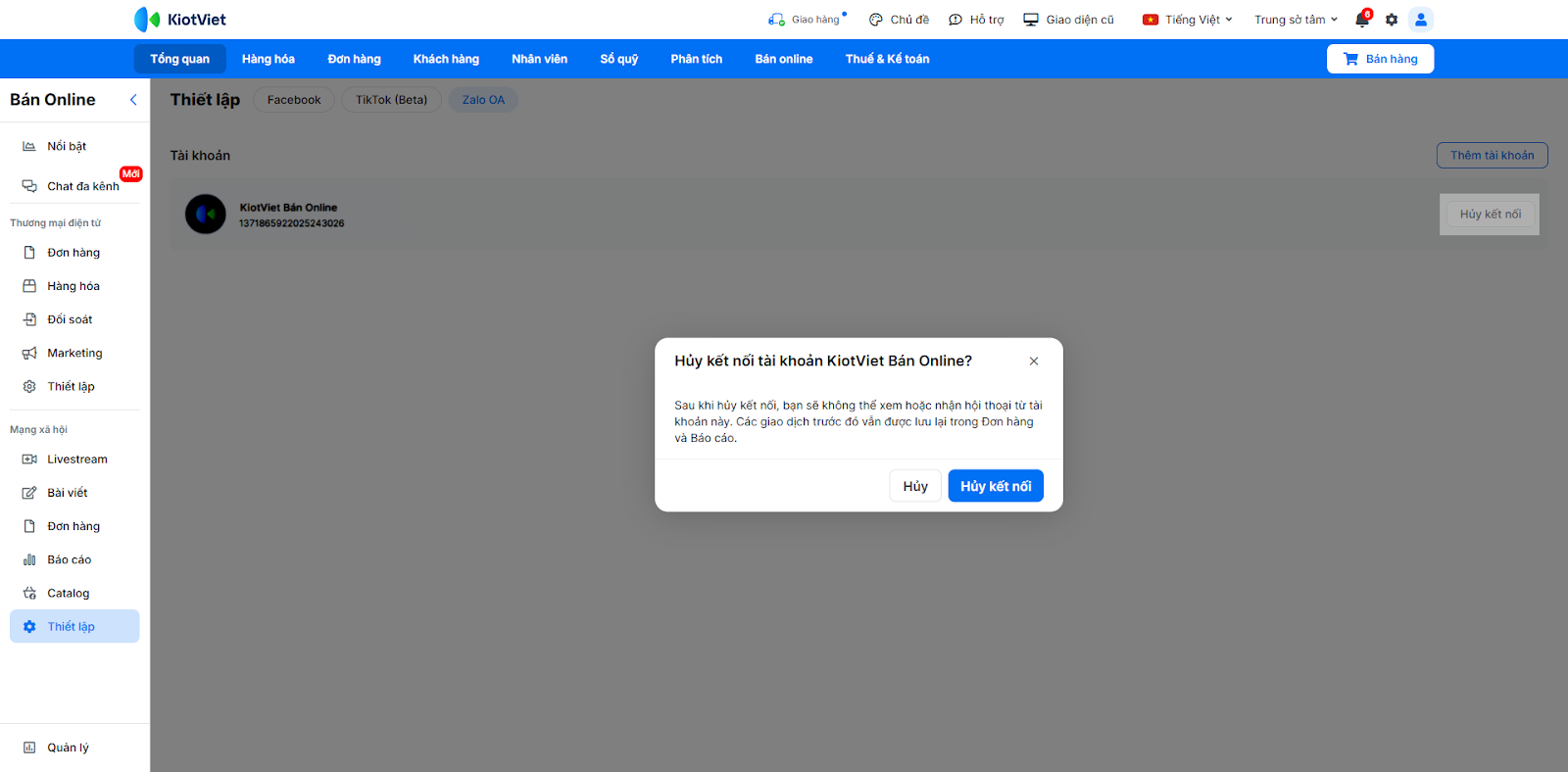Open the Bán online menu
Screen dimensions: 1568x772
(784, 59)
